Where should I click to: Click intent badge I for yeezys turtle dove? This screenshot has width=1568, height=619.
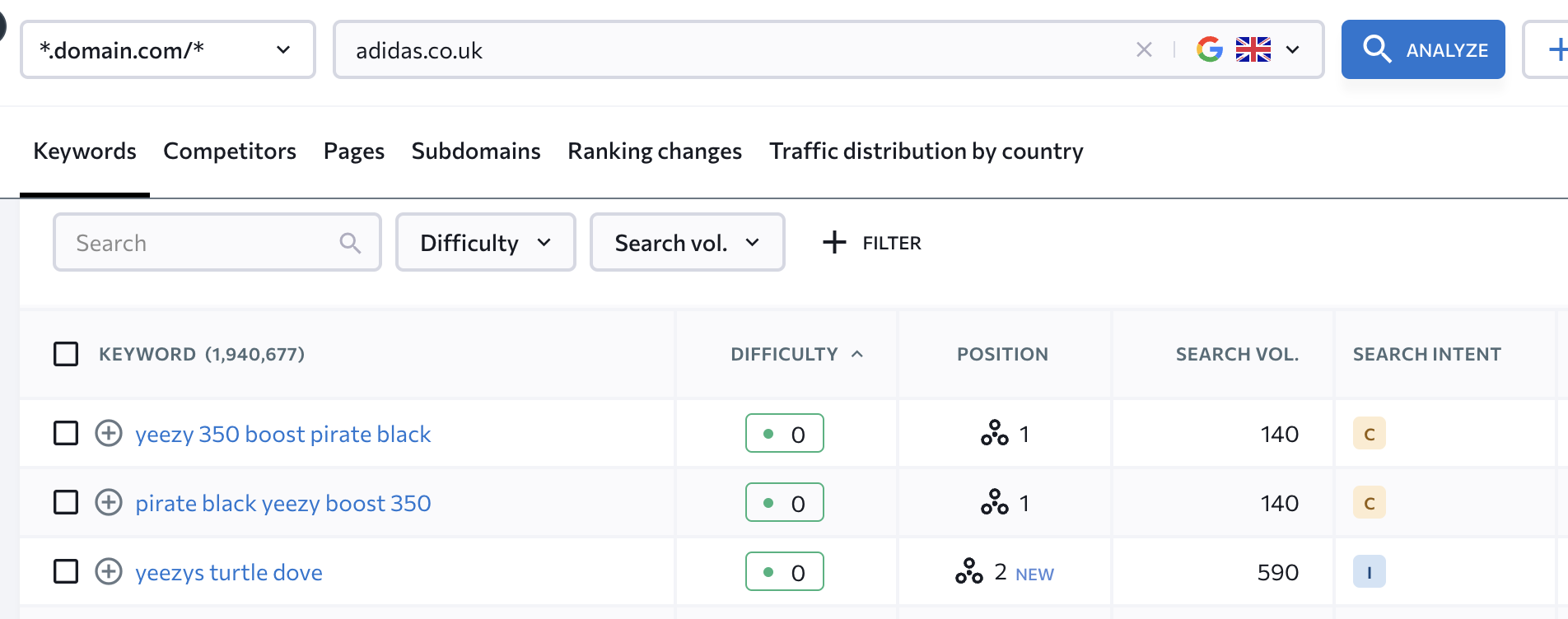(x=1370, y=572)
